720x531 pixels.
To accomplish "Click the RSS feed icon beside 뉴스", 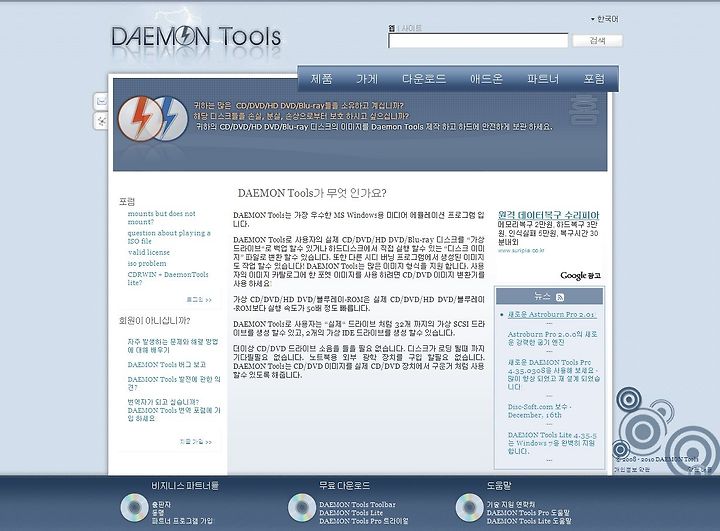I will [x=560, y=297].
